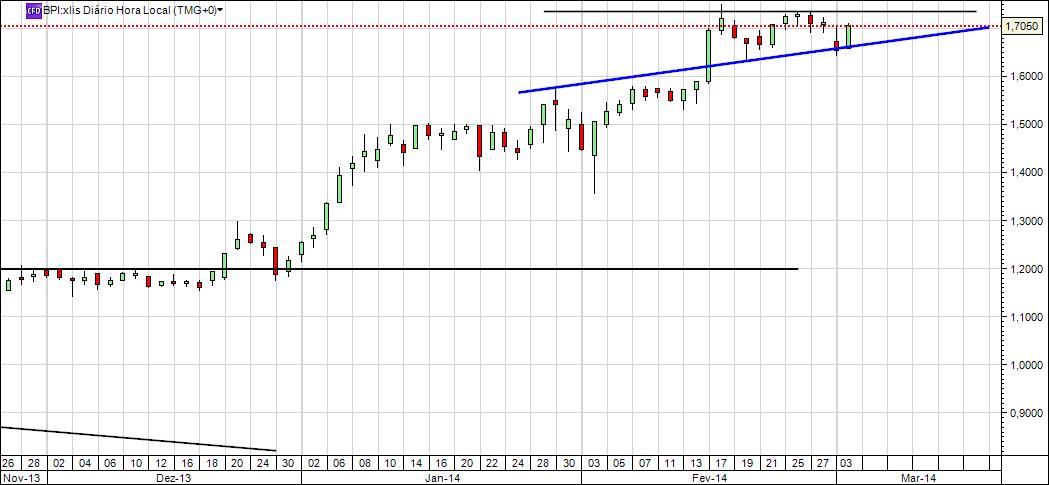Viewport: 1049px width, 485px height.
Task: Click the day 26 label on the date axis
Action: tap(8, 464)
